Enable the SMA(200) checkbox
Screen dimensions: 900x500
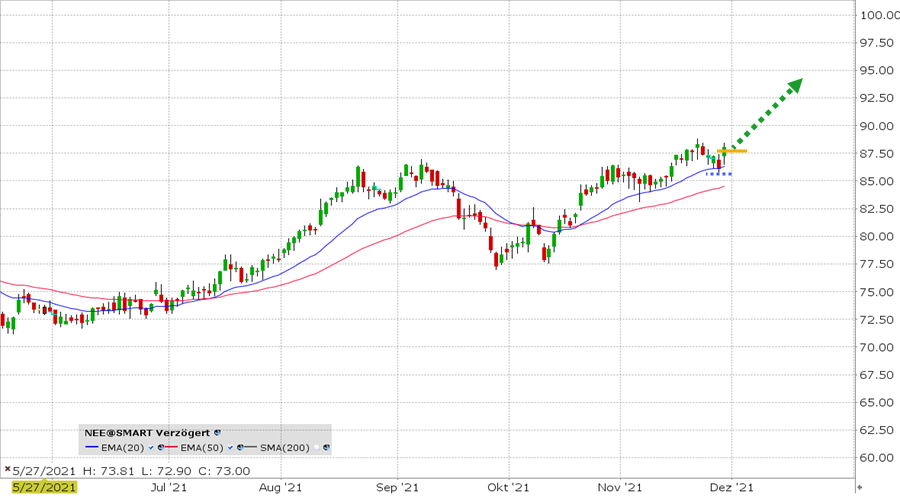point(315,447)
